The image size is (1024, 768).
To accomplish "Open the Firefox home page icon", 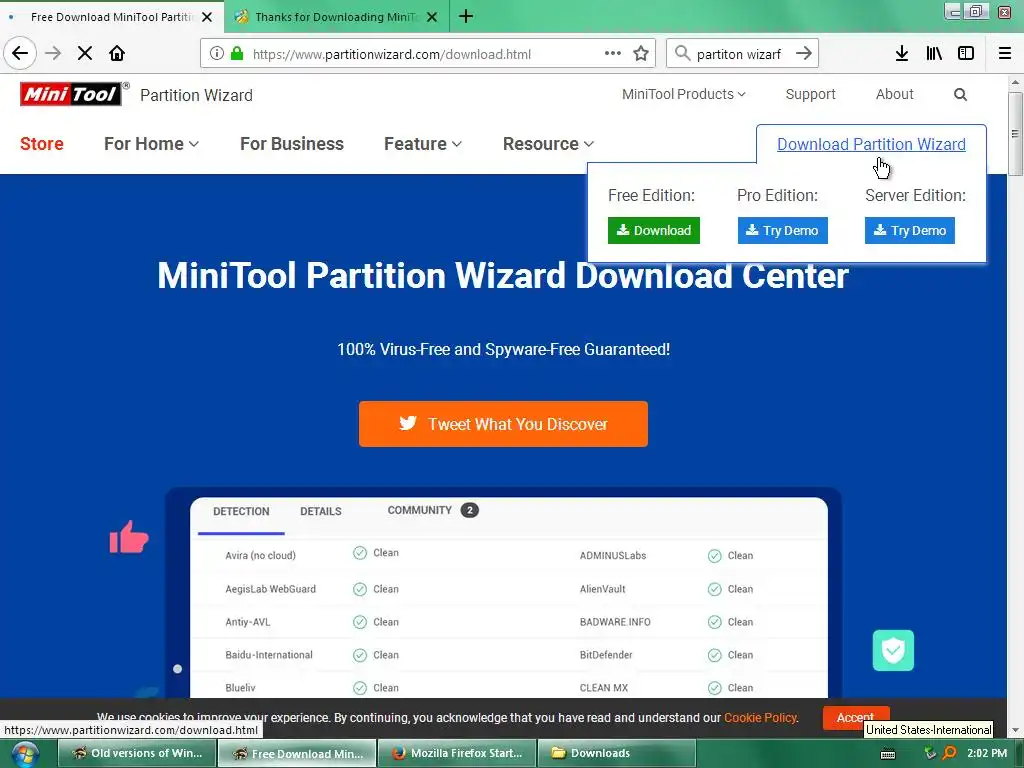I will click(117, 53).
